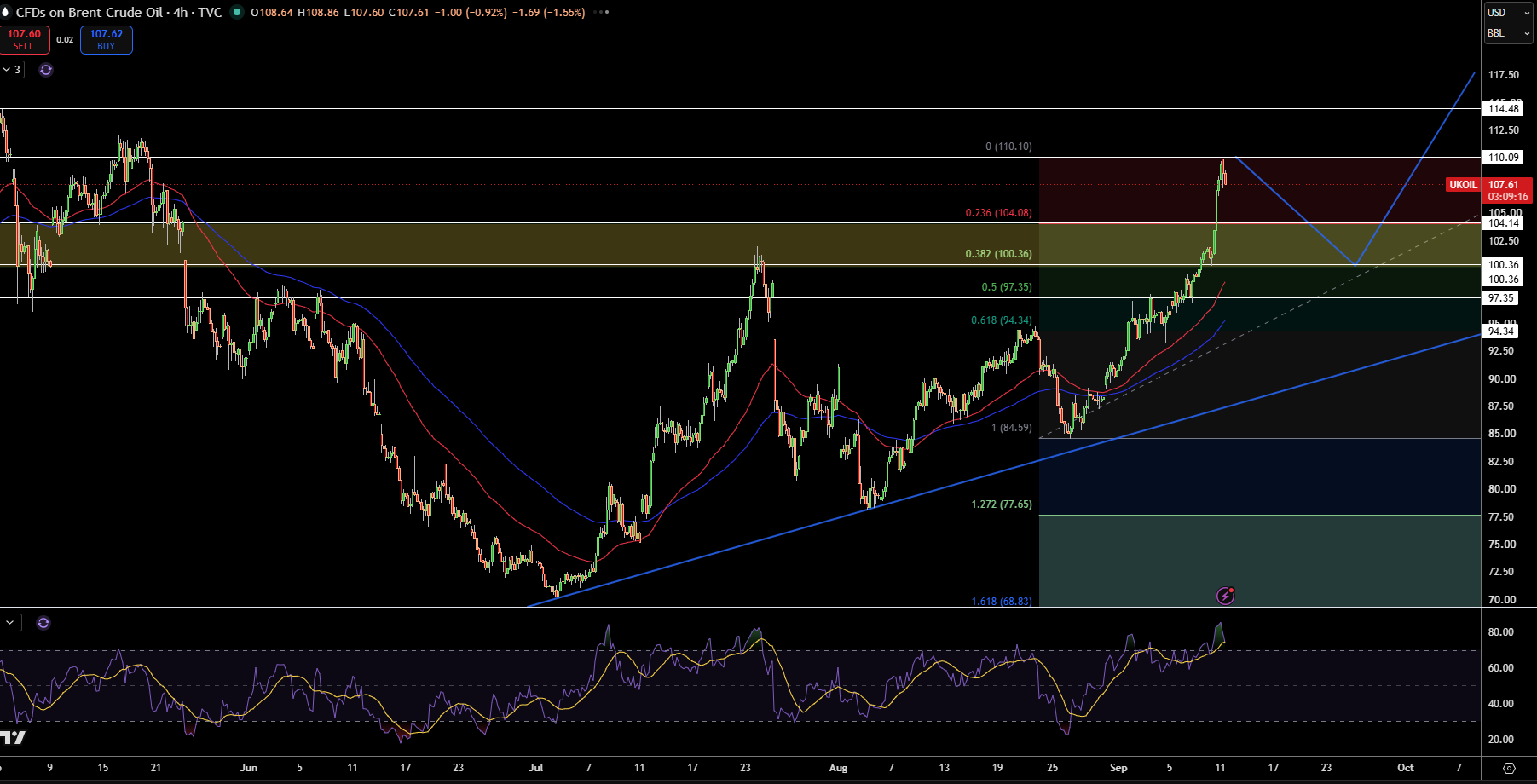1537x784 pixels.
Task: Click the RSI scale 60.00 value
Action: pyautogui.click(x=1501, y=668)
